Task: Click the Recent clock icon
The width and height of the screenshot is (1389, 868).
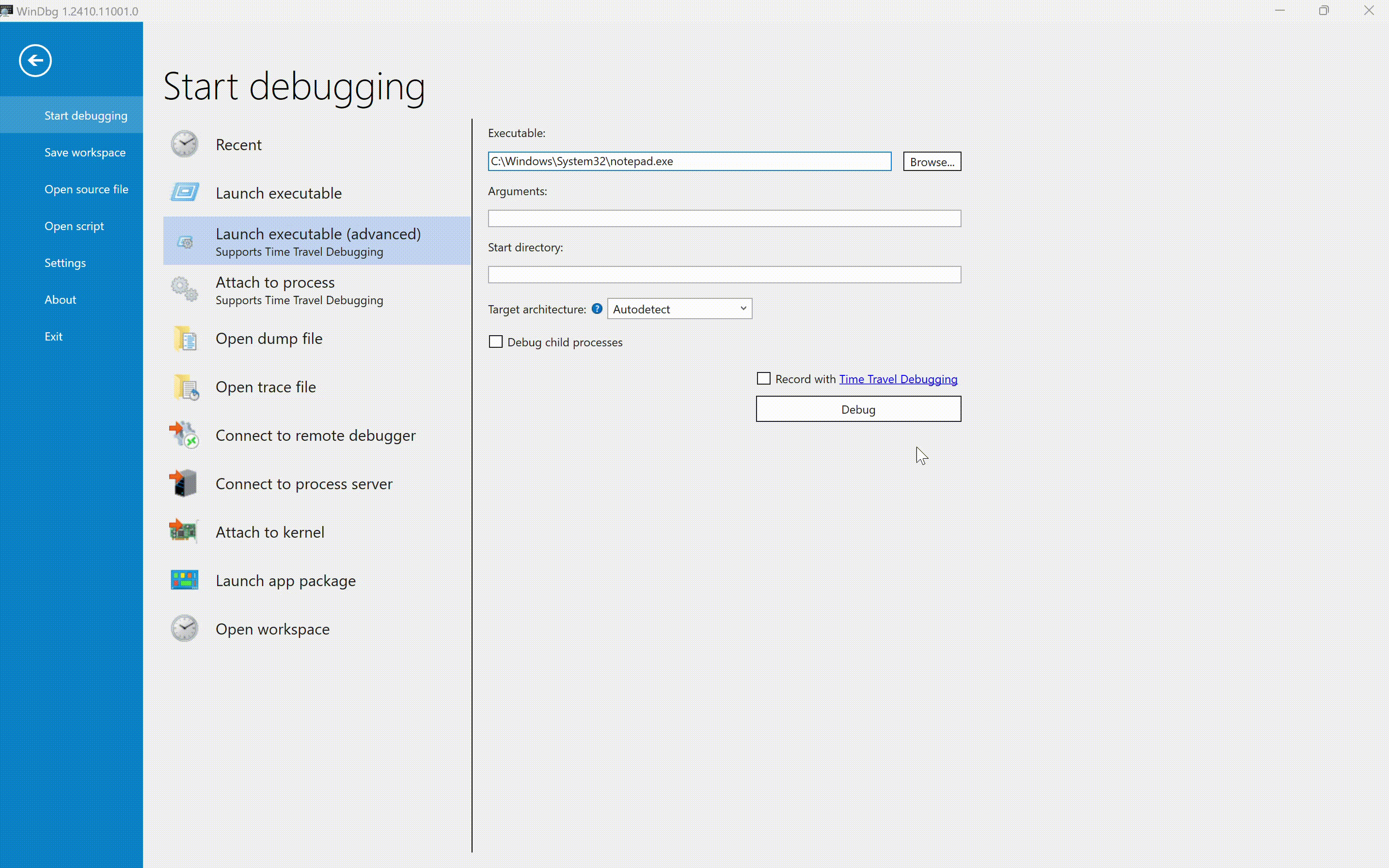Action: pyautogui.click(x=184, y=145)
